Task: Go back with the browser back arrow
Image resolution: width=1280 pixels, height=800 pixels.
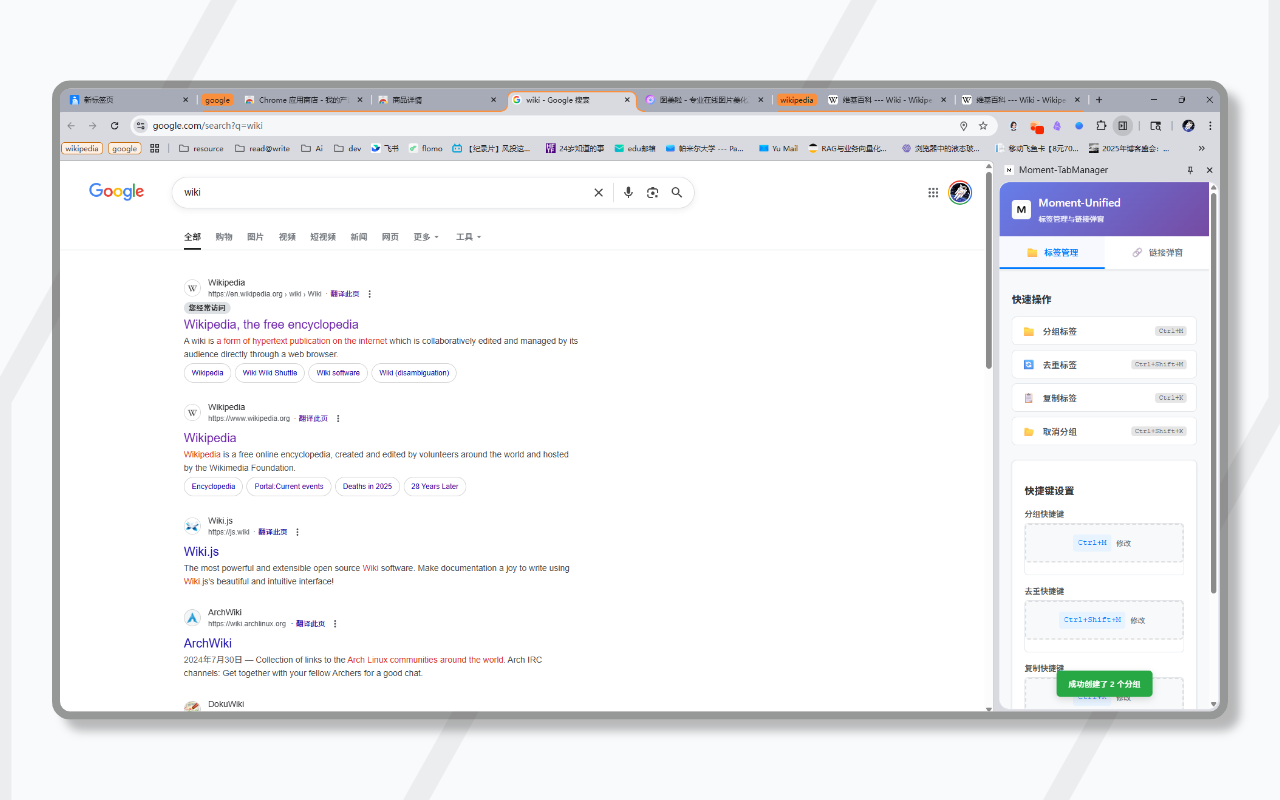Action: pos(71,126)
